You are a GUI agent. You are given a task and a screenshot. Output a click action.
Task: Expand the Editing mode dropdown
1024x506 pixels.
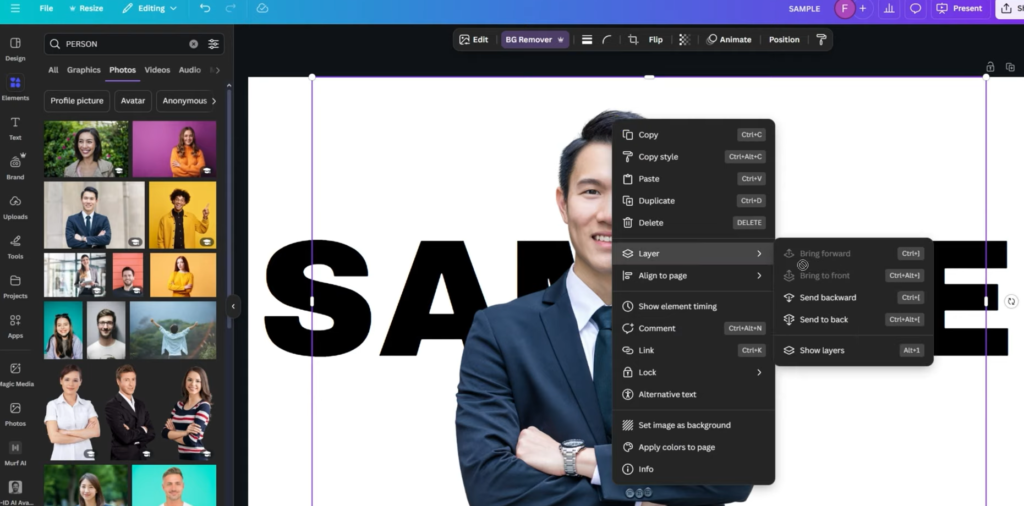(x=150, y=8)
